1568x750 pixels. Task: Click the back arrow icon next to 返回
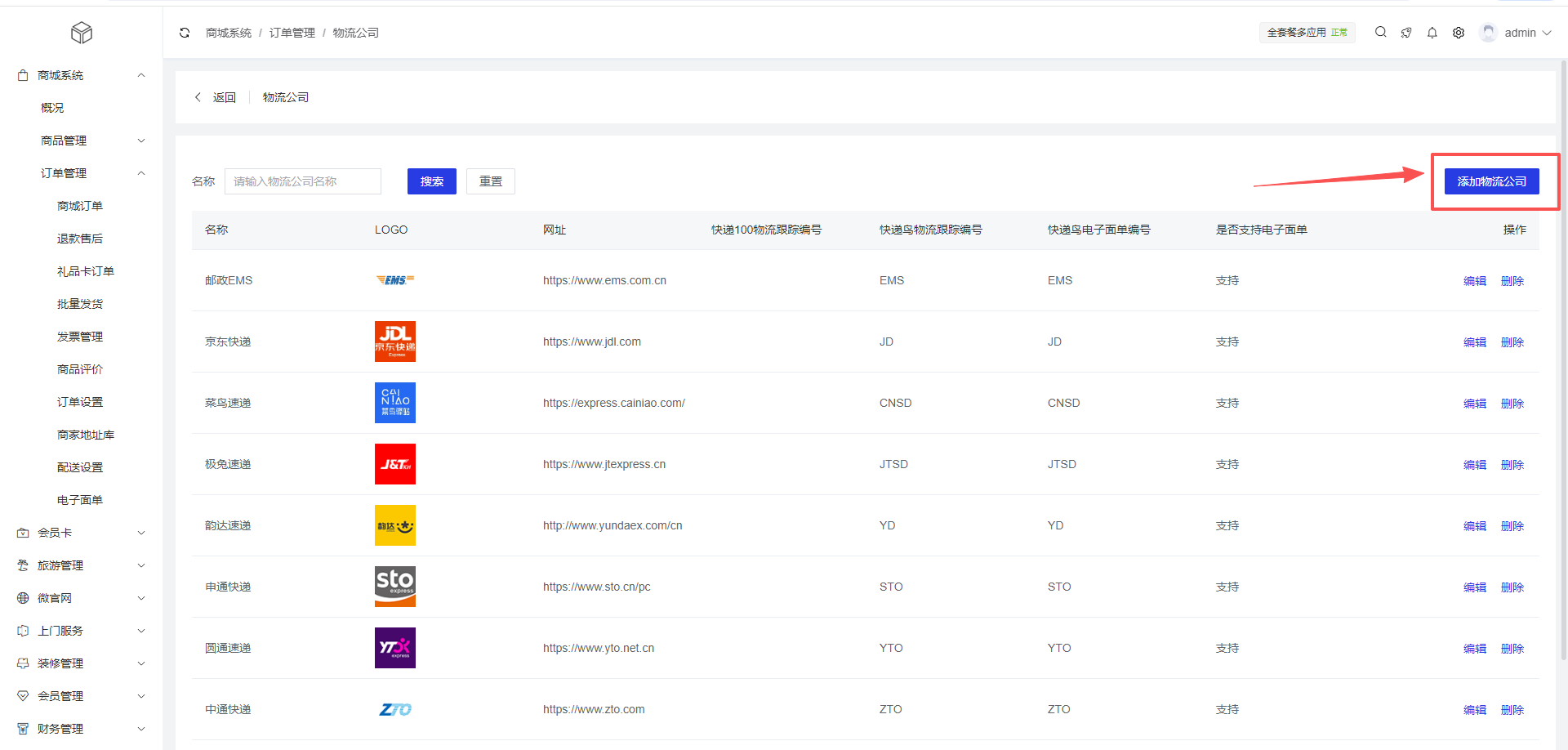click(x=198, y=97)
